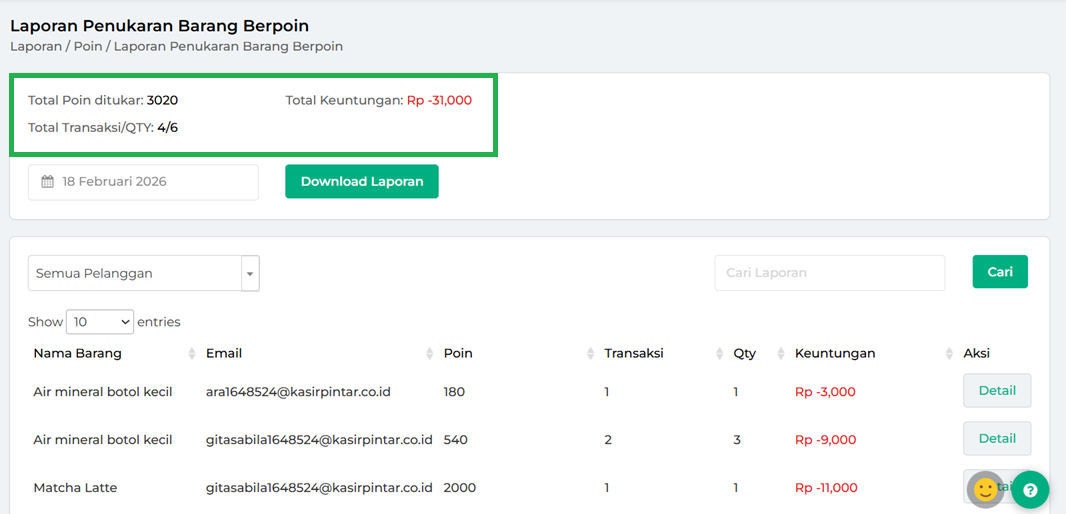Sort the Qty column using sort icon
1066x514 pixels.
pos(779,354)
